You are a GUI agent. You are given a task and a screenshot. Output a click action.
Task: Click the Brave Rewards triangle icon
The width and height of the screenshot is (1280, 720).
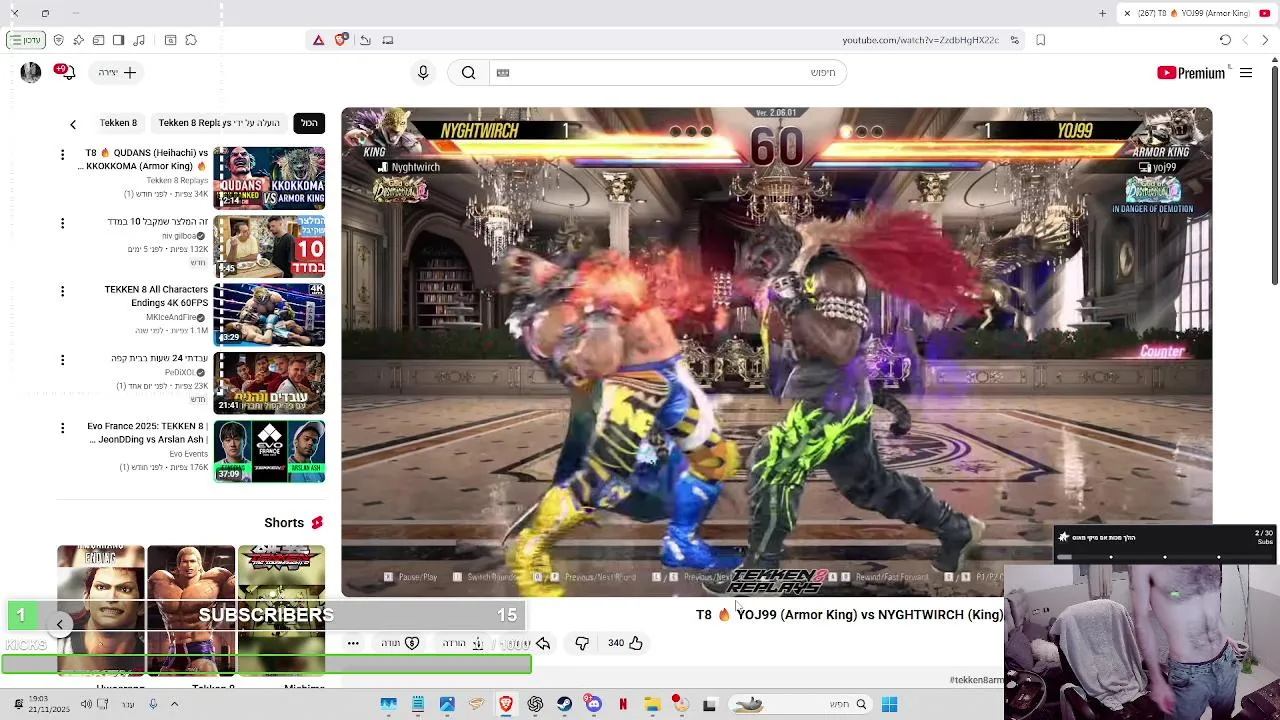[x=318, y=40]
